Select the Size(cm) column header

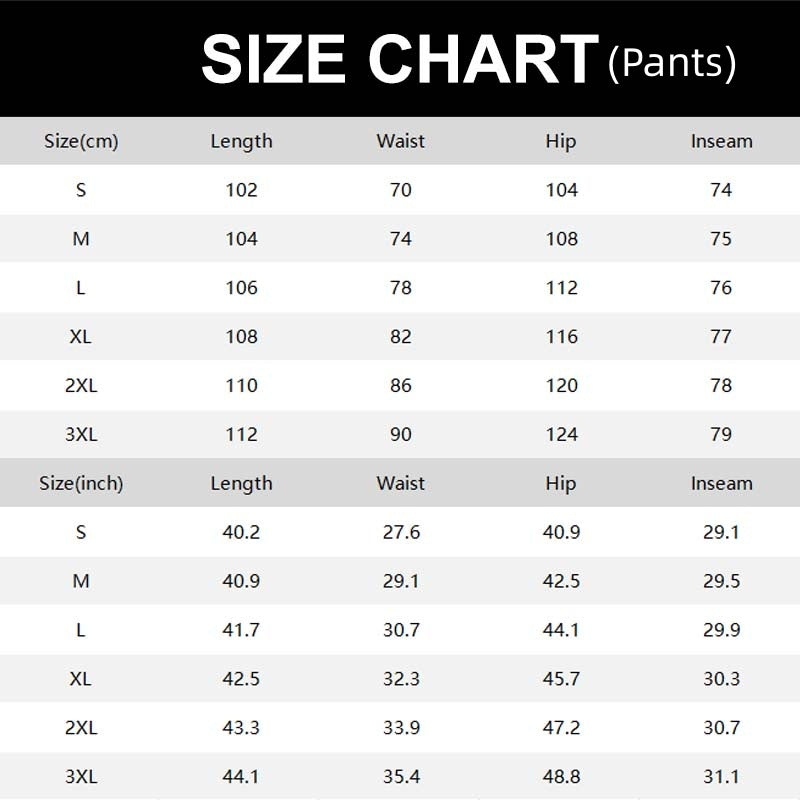(81, 141)
